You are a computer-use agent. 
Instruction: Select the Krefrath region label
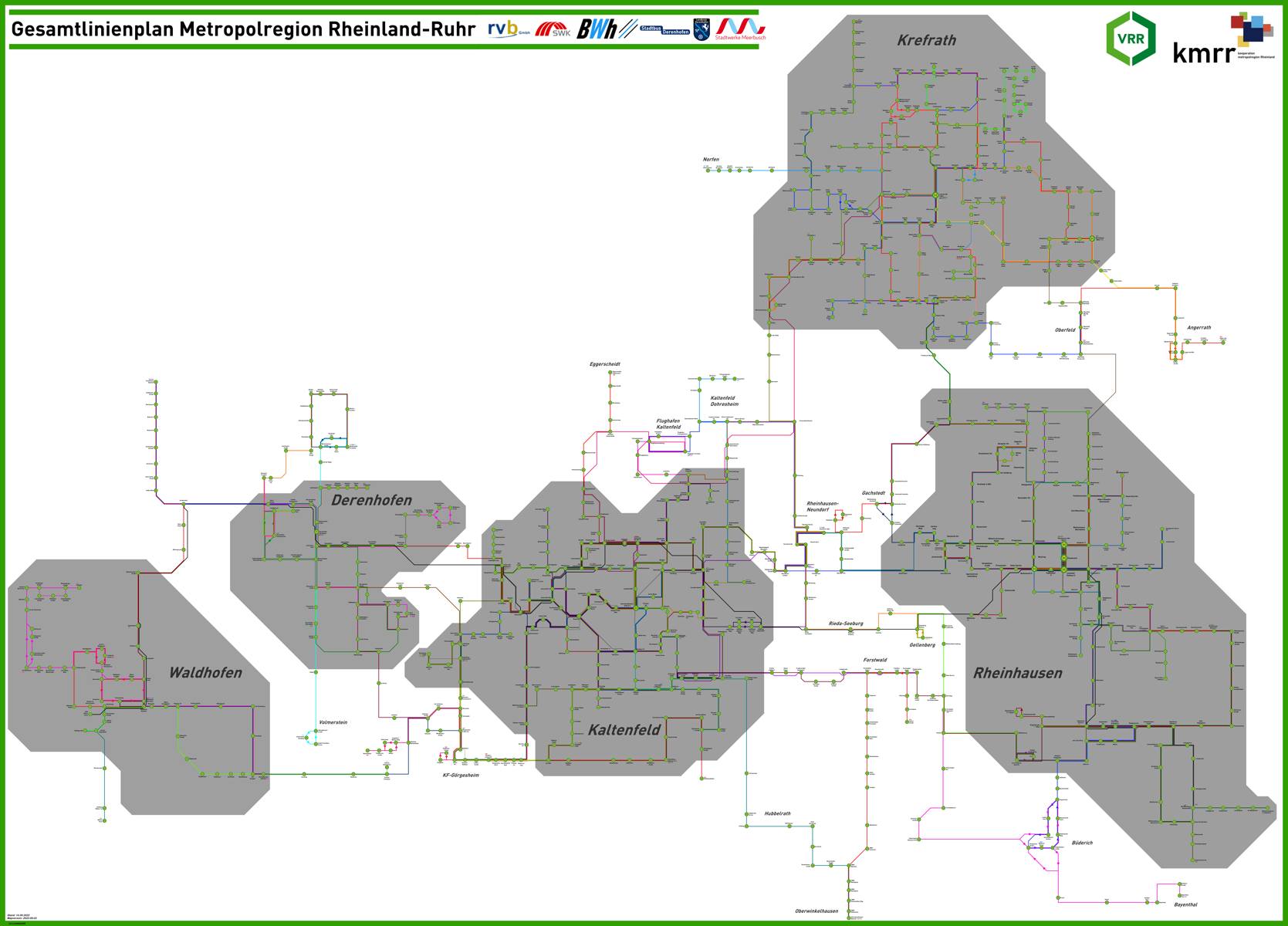click(926, 41)
